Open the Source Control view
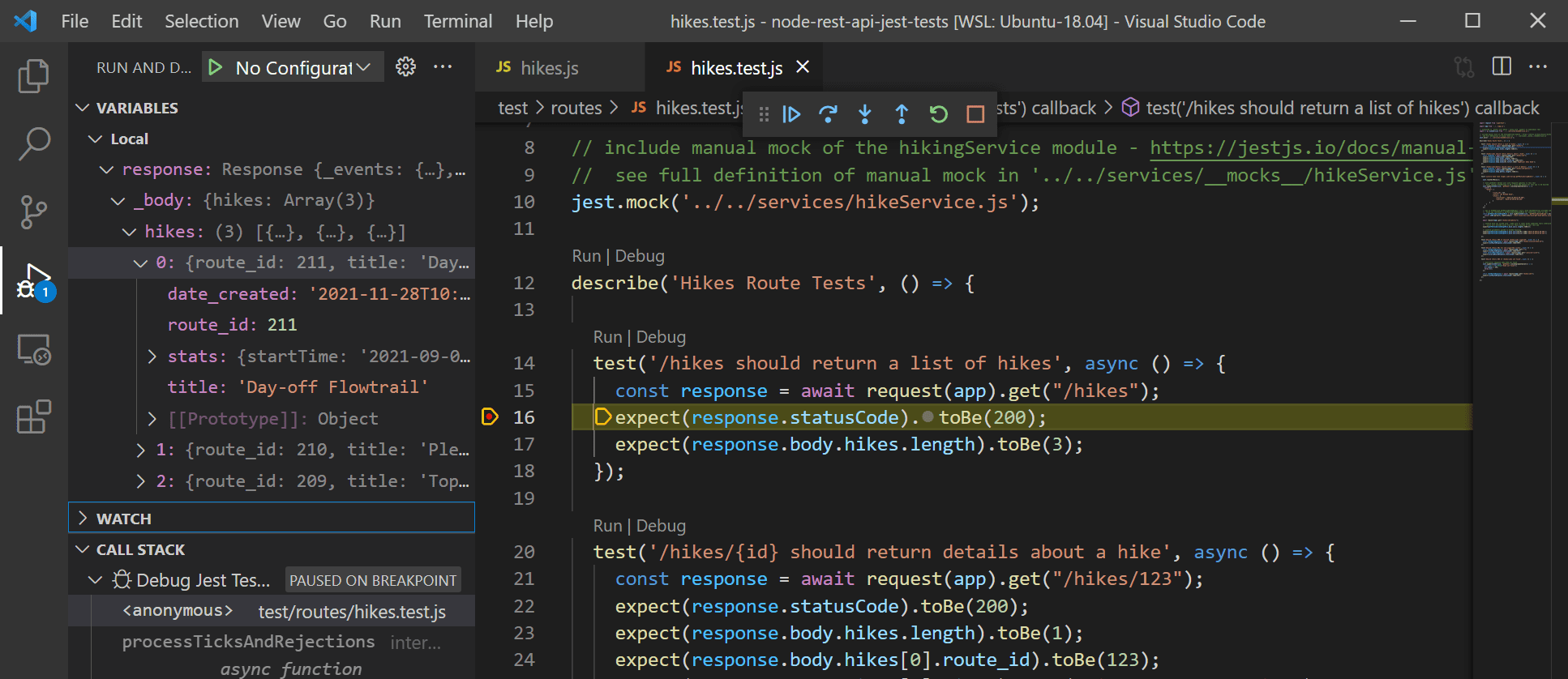1568x679 pixels. 33,212
